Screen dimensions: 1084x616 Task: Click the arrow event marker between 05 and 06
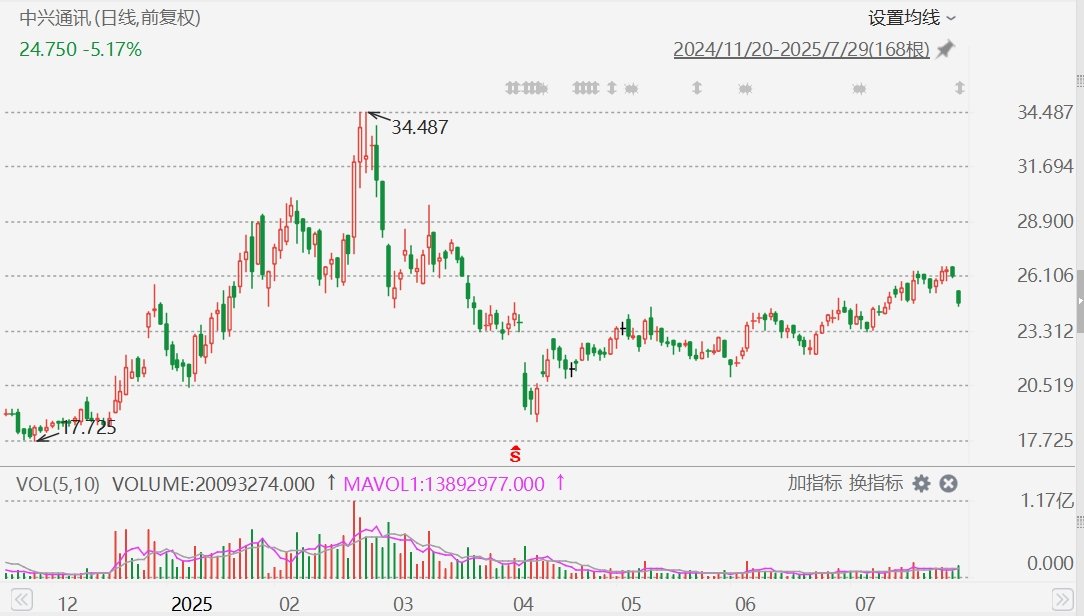point(697,88)
